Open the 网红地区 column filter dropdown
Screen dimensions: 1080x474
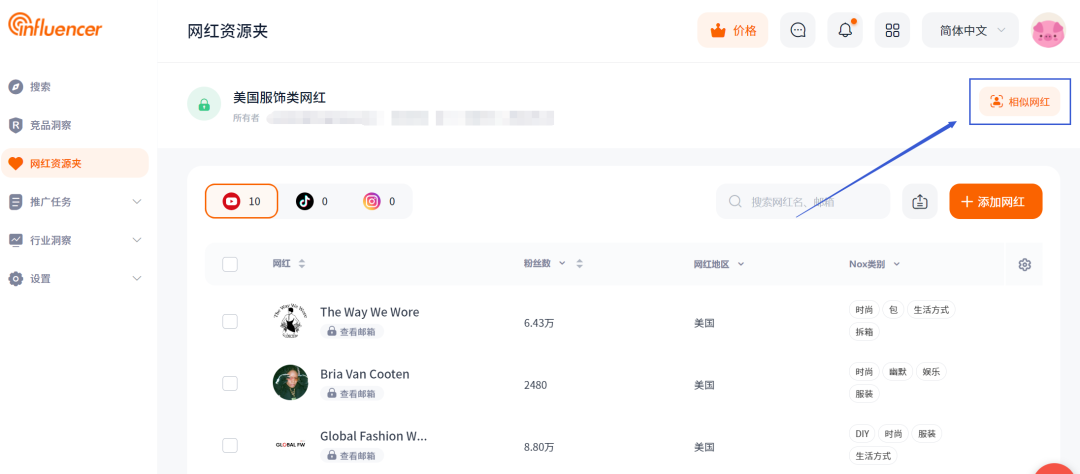point(719,264)
